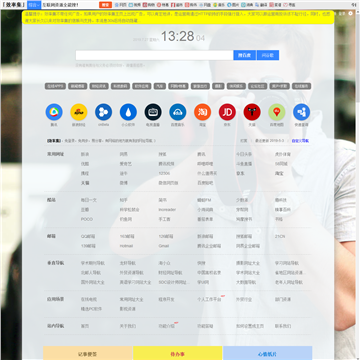Screen dimensions: 360x360
Task: Open the Baidu Music cloud icon
Action: [x=178, y=112]
